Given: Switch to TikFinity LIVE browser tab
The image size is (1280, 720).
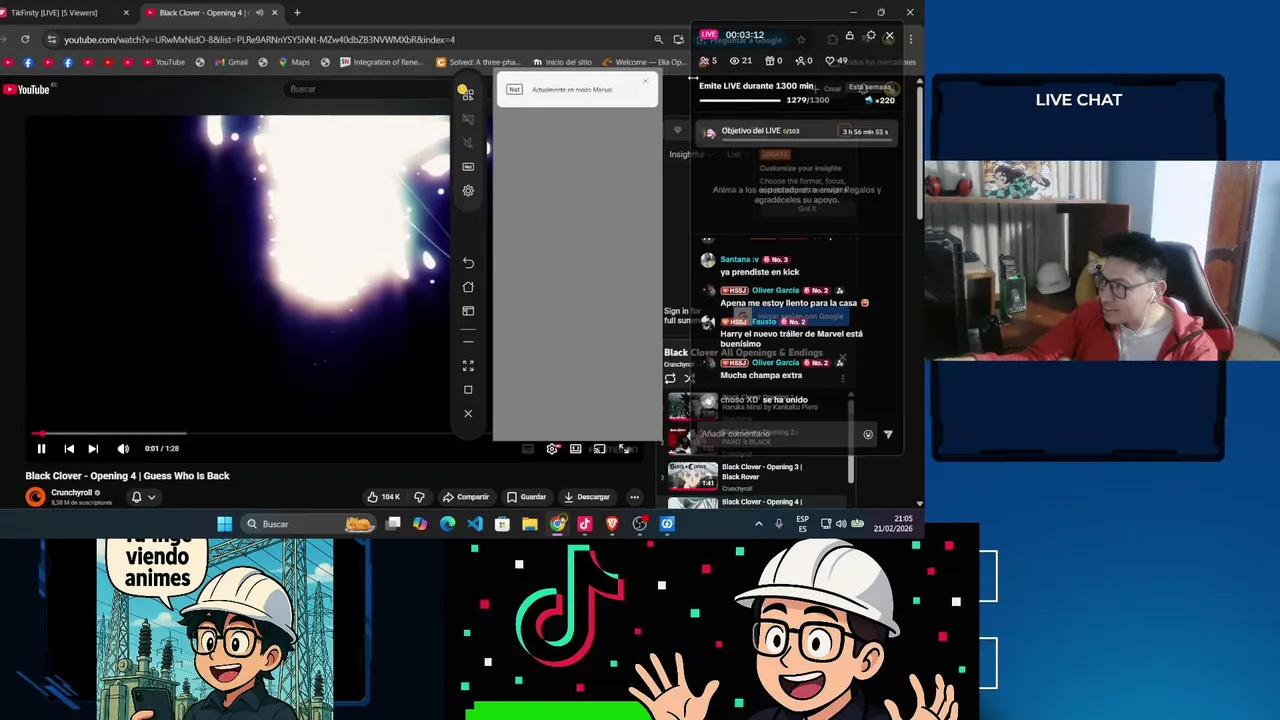Looking at the screenshot, I should [x=60, y=13].
